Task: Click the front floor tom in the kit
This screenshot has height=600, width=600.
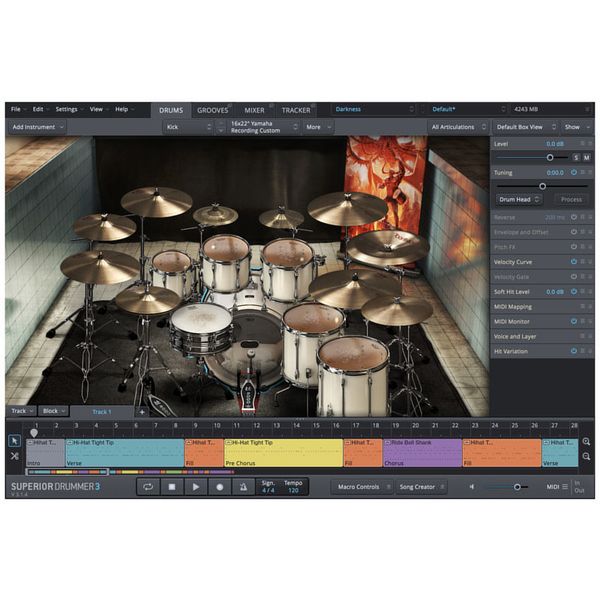Action: (353, 377)
